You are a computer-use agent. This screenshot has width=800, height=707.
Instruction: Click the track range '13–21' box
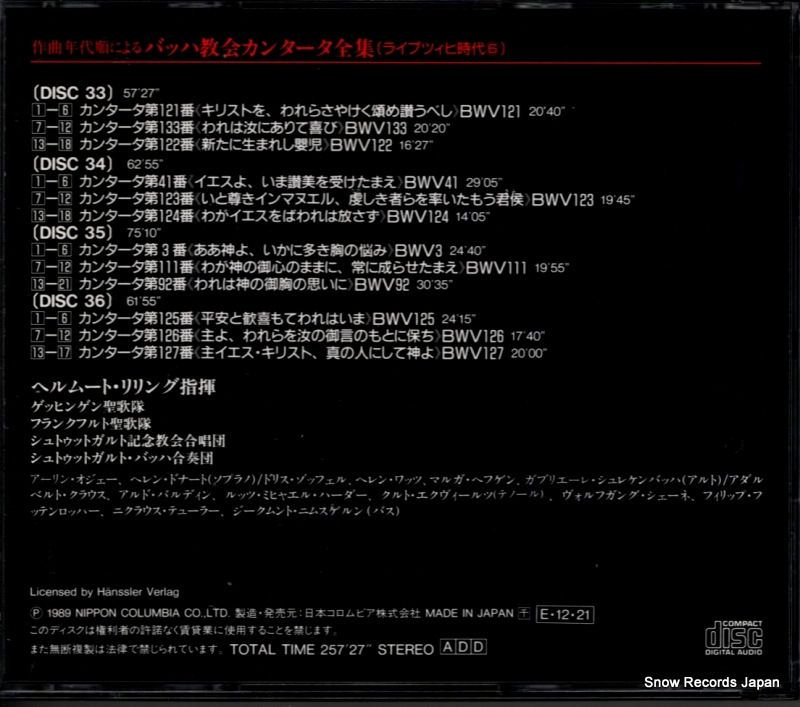point(52,284)
